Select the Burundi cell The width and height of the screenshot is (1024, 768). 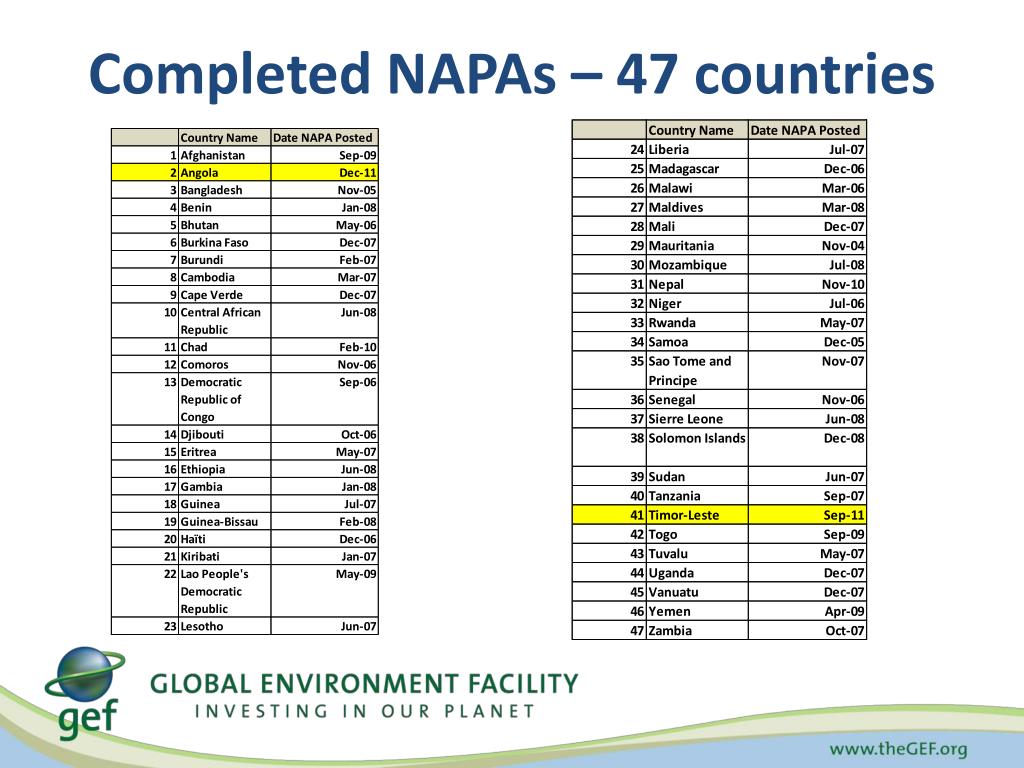224,260
